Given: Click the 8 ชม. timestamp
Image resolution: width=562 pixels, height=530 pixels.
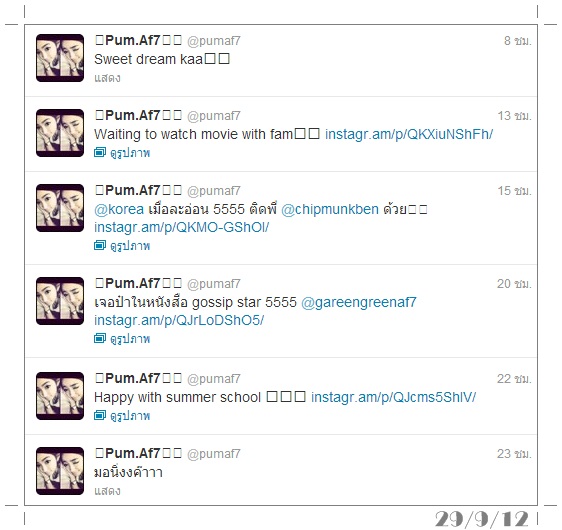Looking at the screenshot, I should pos(518,41).
